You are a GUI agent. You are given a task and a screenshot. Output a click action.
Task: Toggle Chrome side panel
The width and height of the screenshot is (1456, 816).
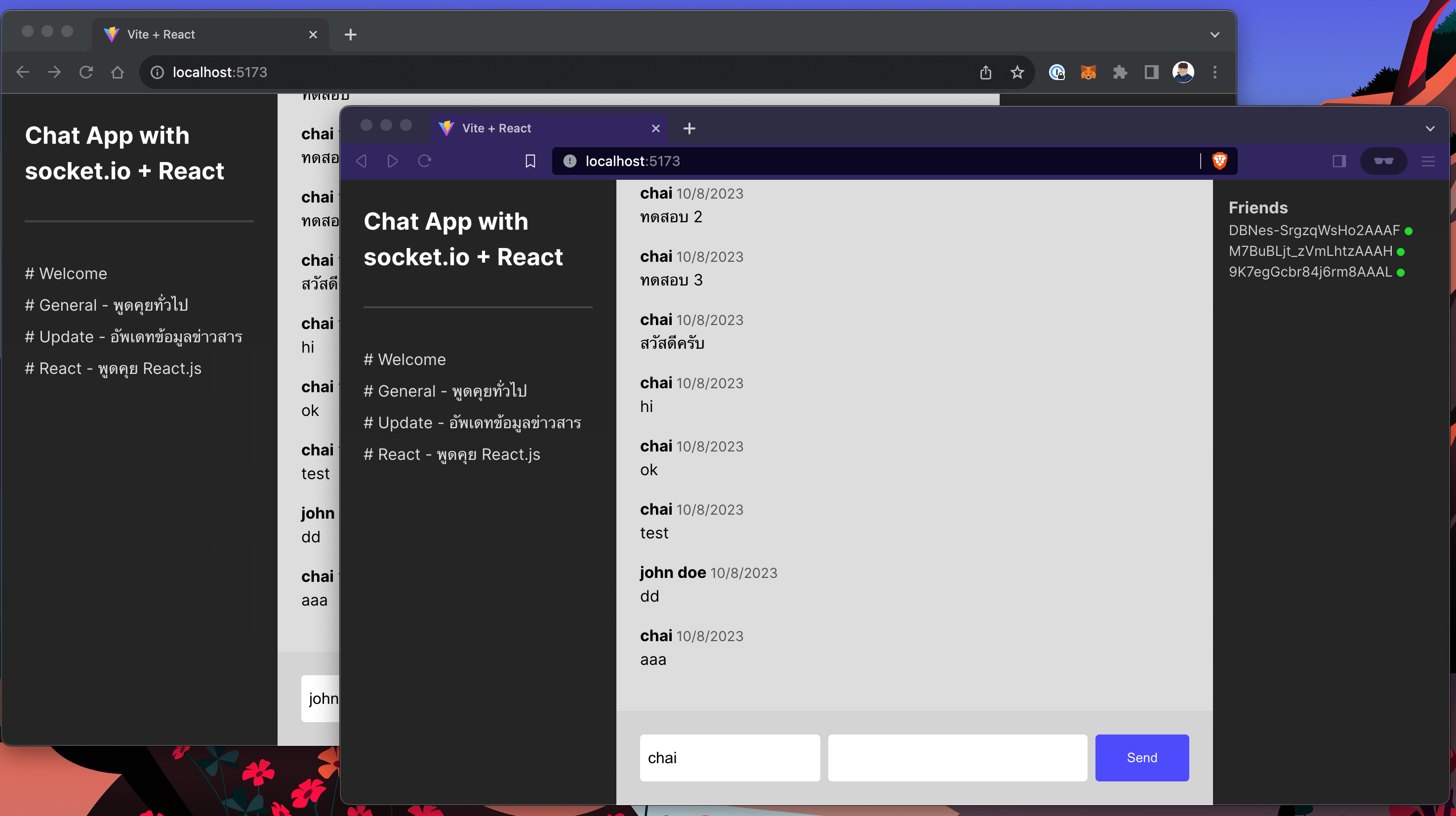click(x=1151, y=72)
